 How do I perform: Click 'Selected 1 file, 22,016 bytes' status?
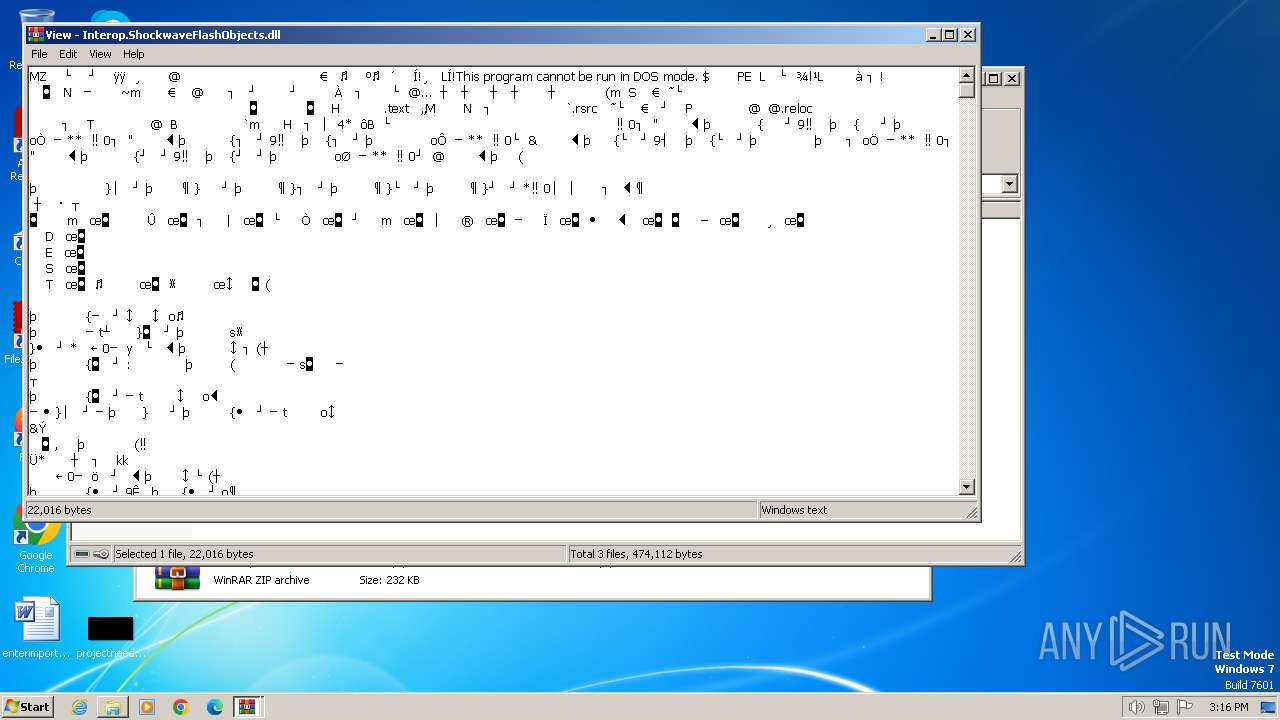click(184, 554)
